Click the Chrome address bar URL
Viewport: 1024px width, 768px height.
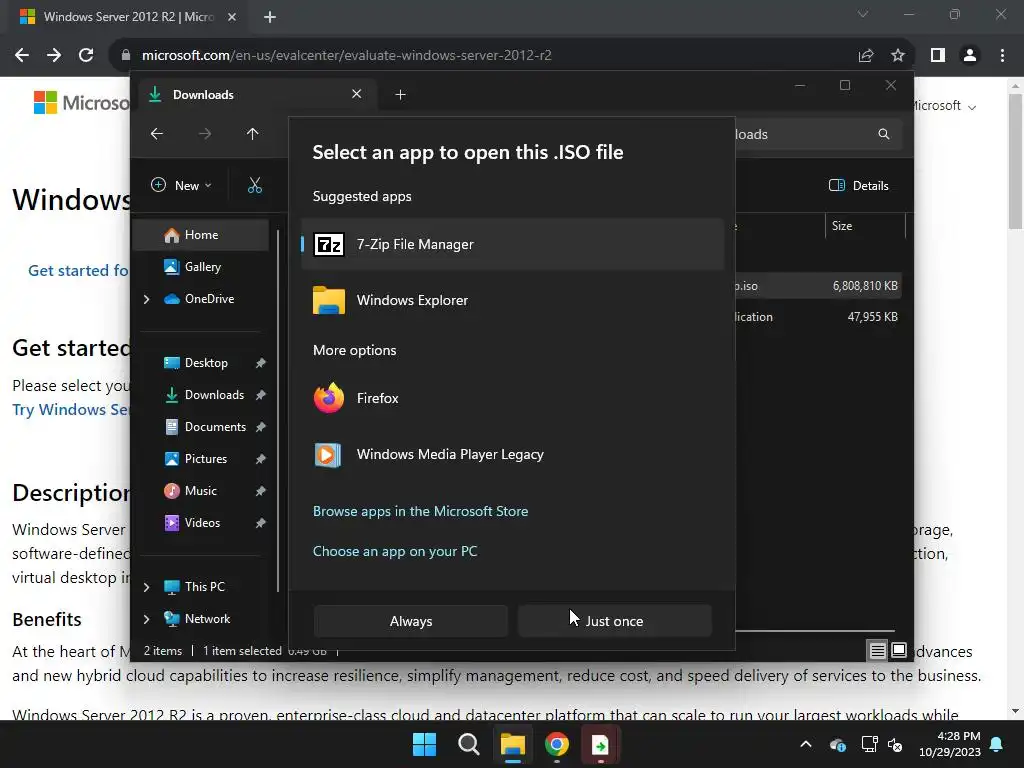pyautogui.click(x=346, y=56)
